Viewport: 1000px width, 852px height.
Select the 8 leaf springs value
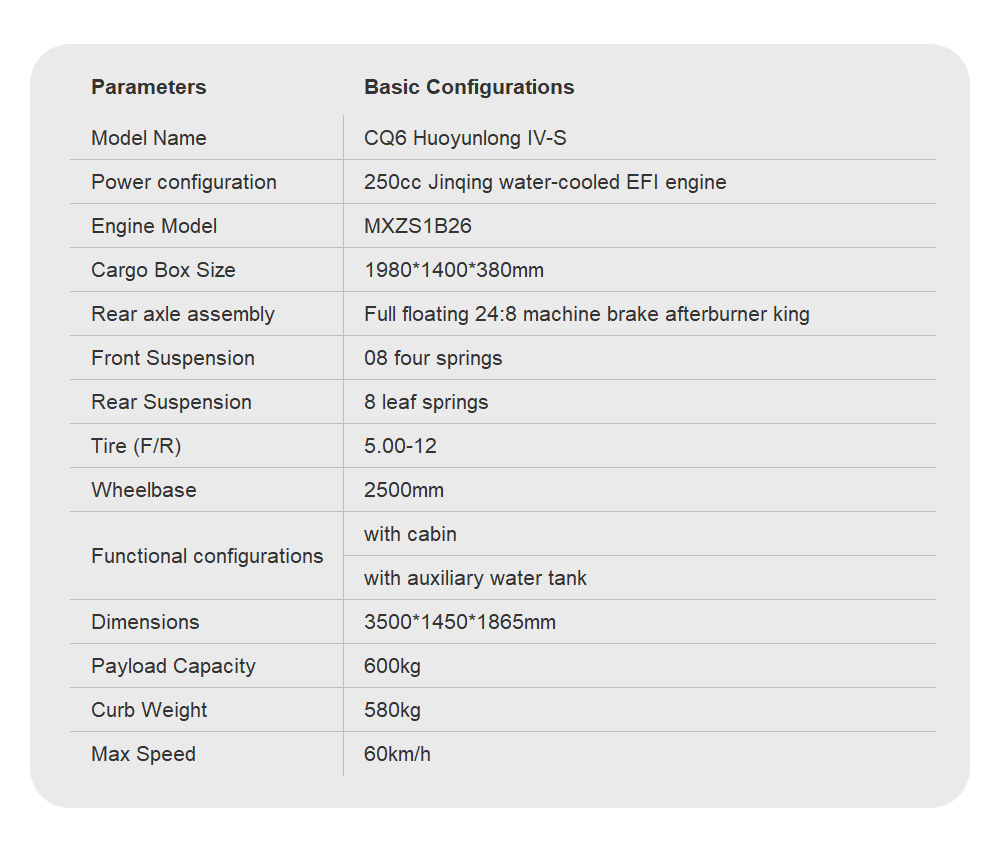coord(426,402)
